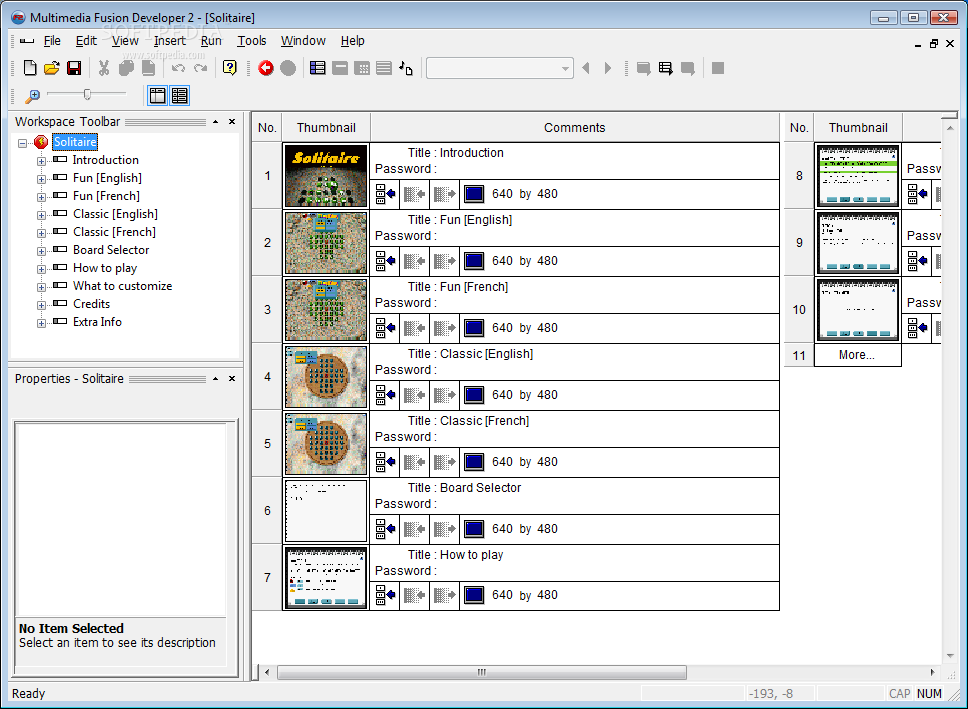Open the File menu
Viewport: 968px width, 709px height.
coord(52,41)
